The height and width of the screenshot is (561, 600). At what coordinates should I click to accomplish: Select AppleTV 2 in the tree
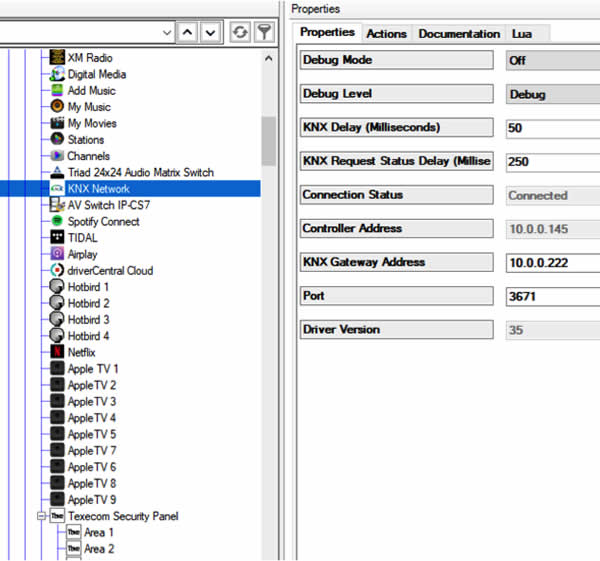pyautogui.click(x=92, y=385)
